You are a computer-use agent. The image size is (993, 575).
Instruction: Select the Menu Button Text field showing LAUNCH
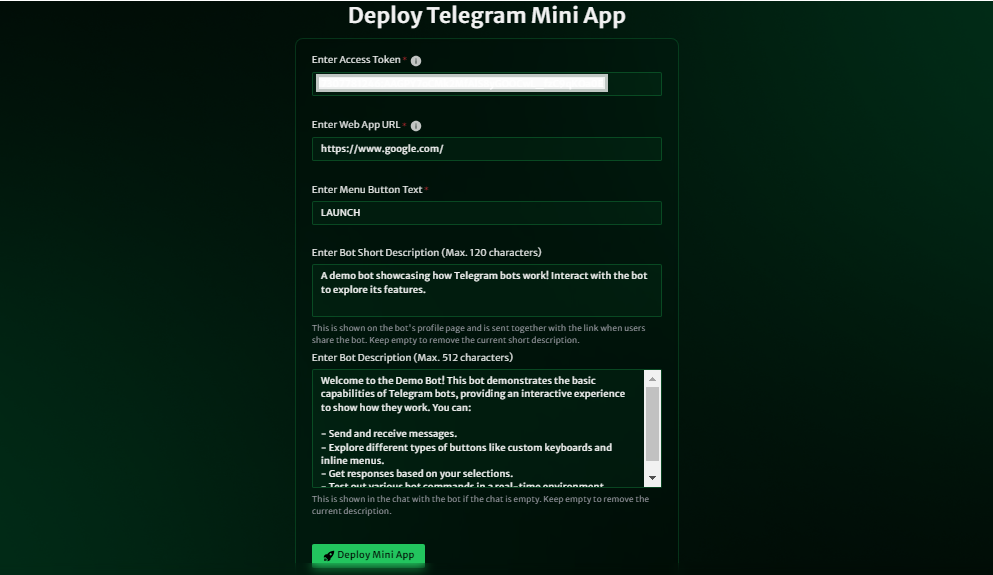(486, 213)
